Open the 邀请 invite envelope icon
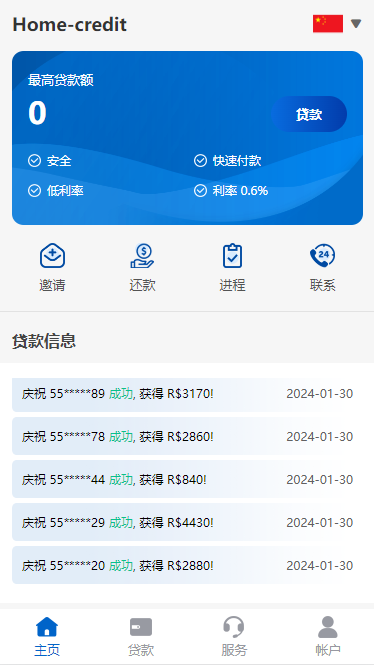 point(53,256)
